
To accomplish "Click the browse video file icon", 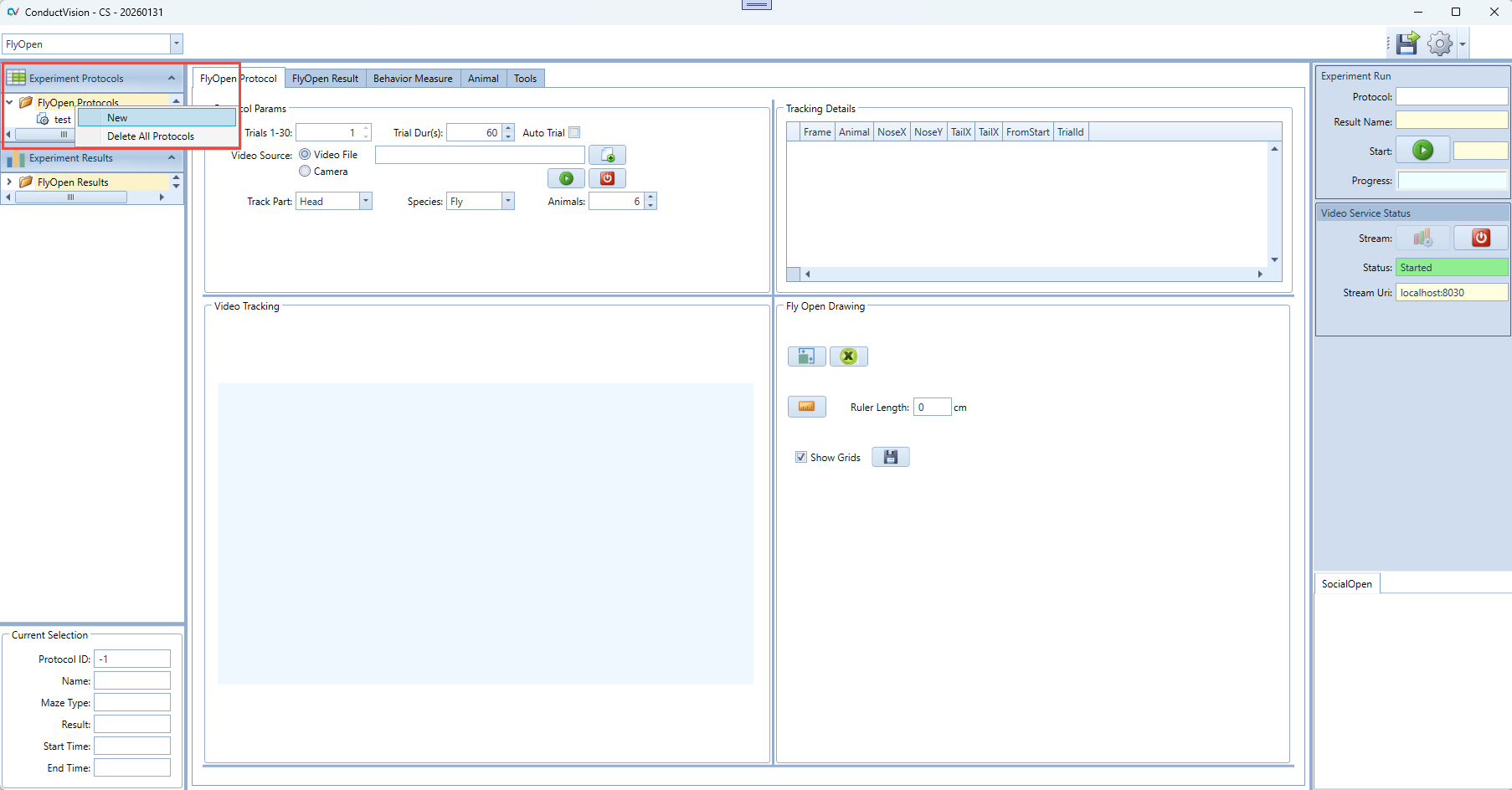I will coord(607,156).
